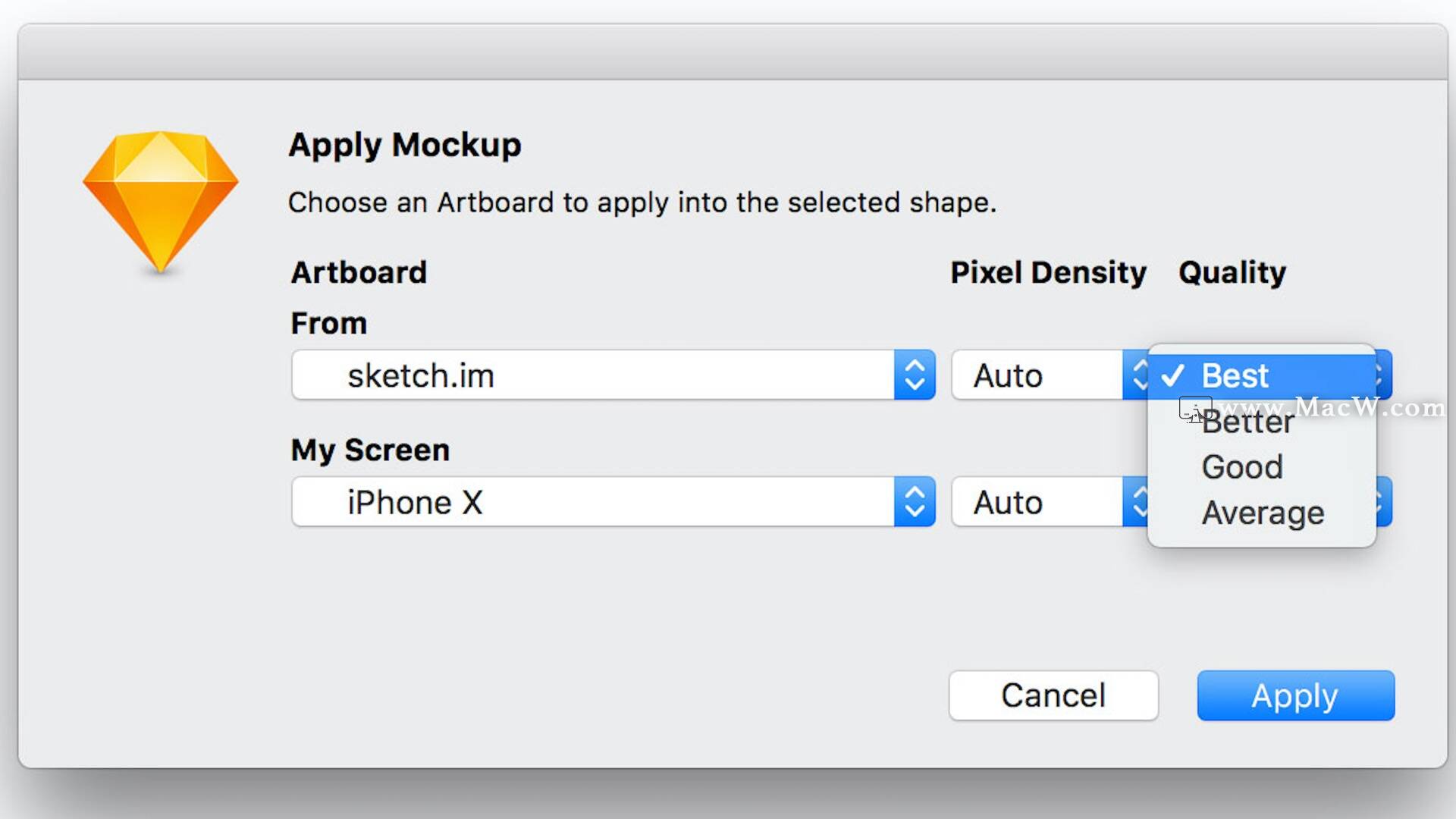
Task: Open From row Auto pixel density dropdown
Action: click(1036, 375)
